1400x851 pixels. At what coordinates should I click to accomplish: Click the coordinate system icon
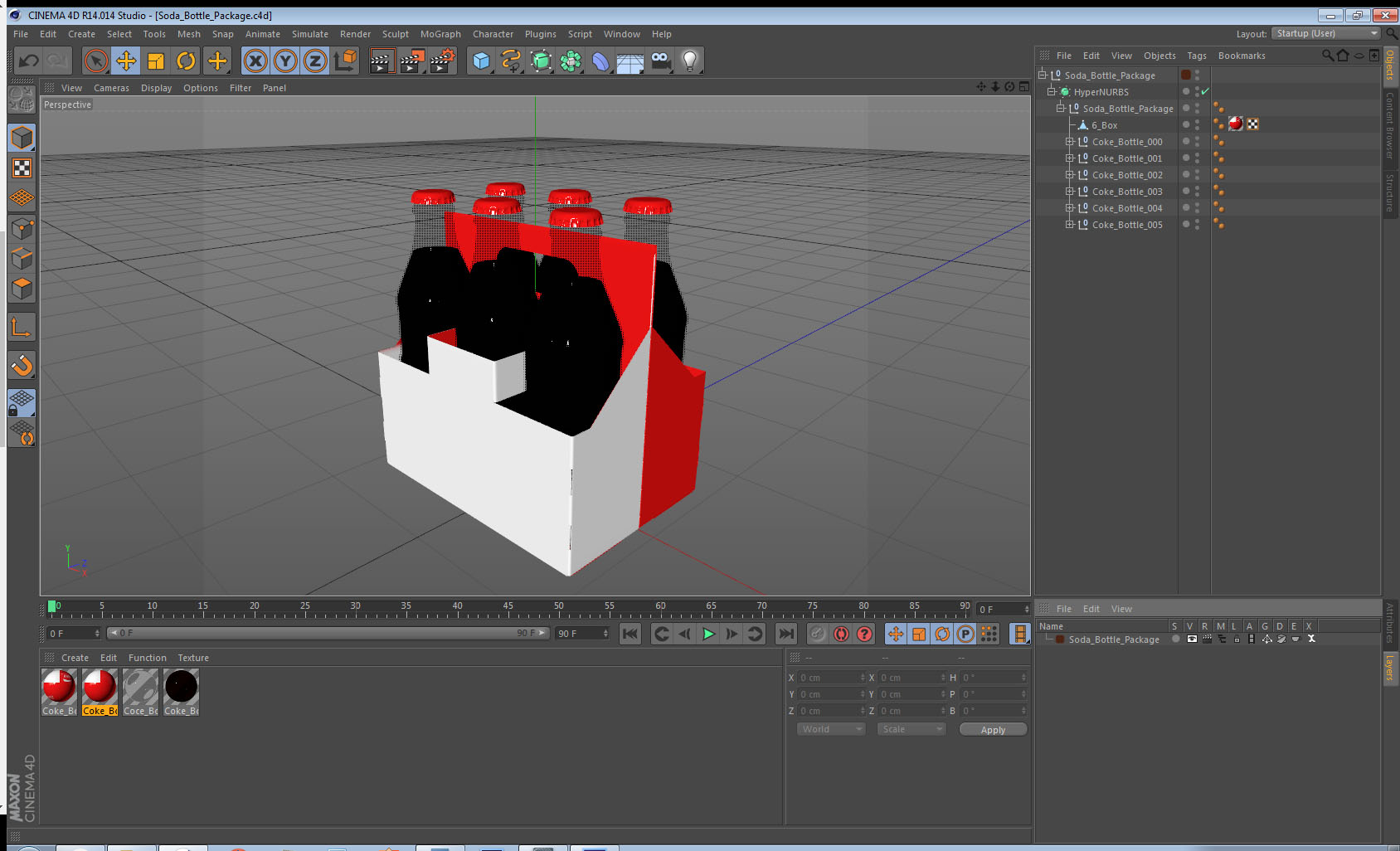point(345,61)
